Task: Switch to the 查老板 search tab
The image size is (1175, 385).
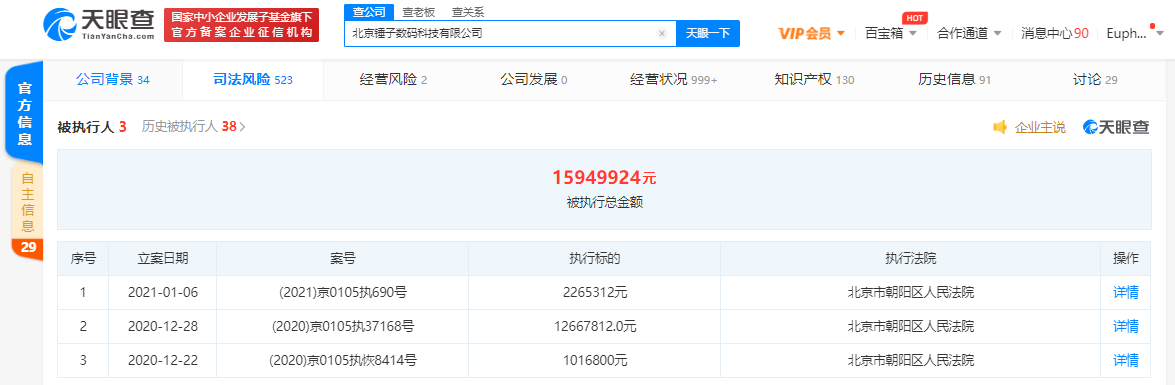Action: (x=418, y=12)
